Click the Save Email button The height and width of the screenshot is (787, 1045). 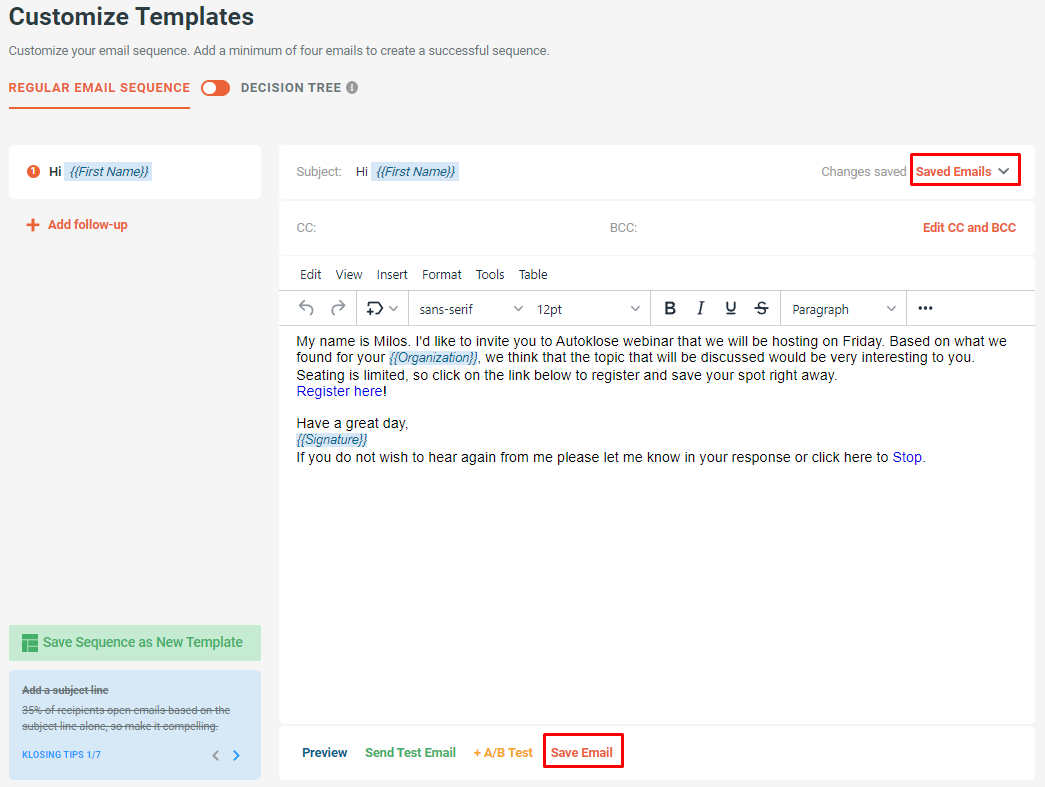click(583, 750)
